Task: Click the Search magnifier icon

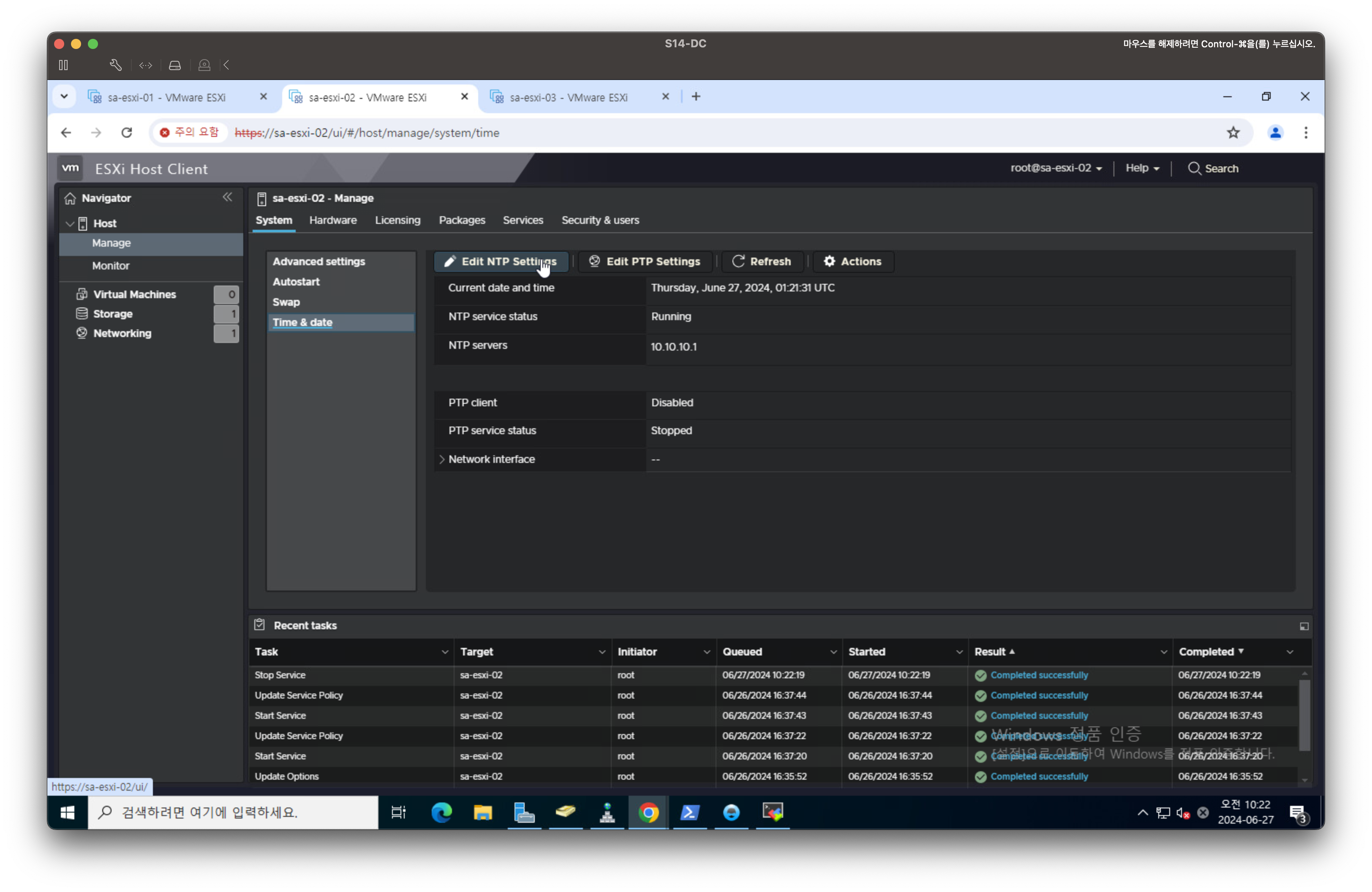Action: pos(1194,168)
